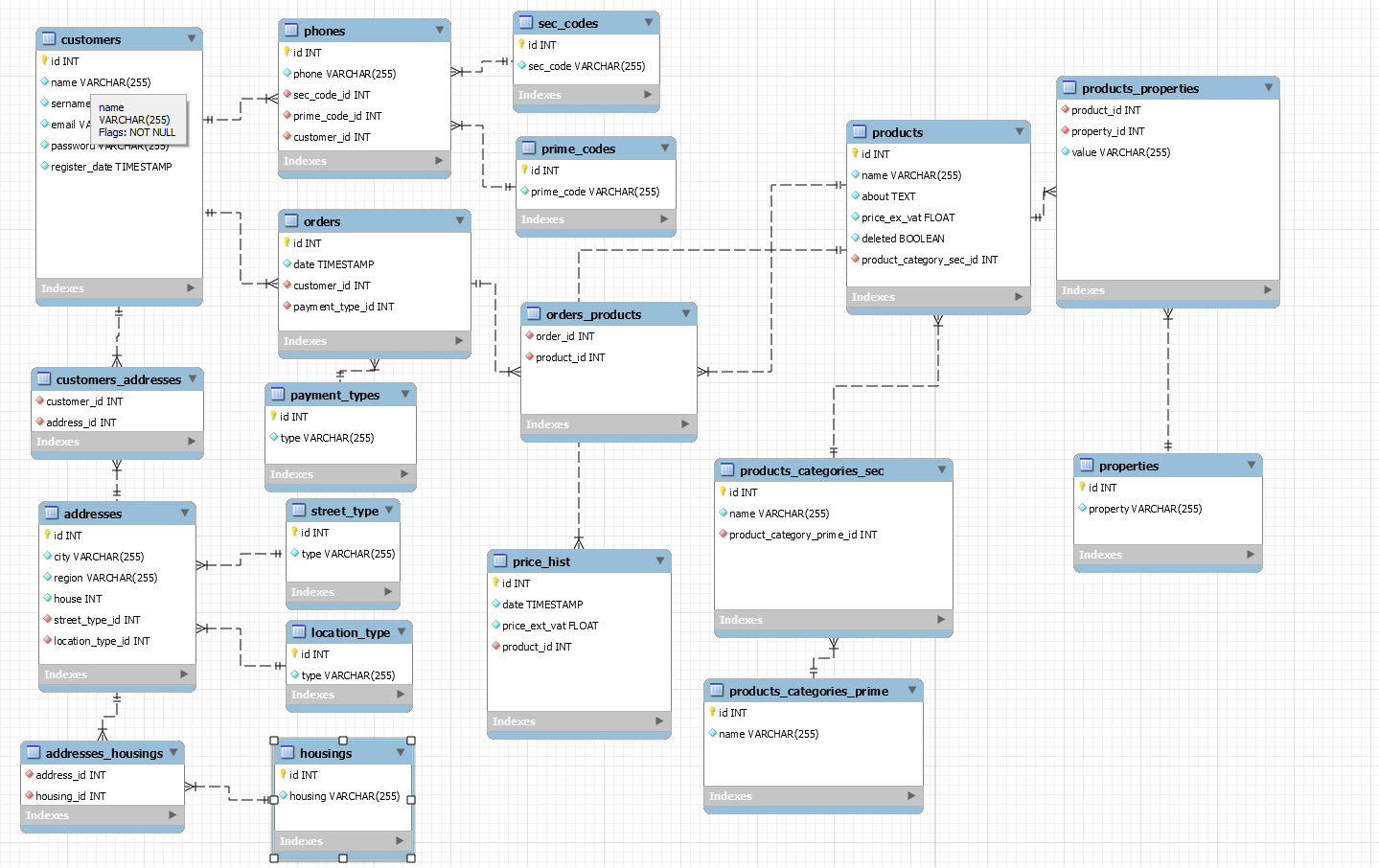Click foreign key icon of order_id INT

[x=529, y=335]
